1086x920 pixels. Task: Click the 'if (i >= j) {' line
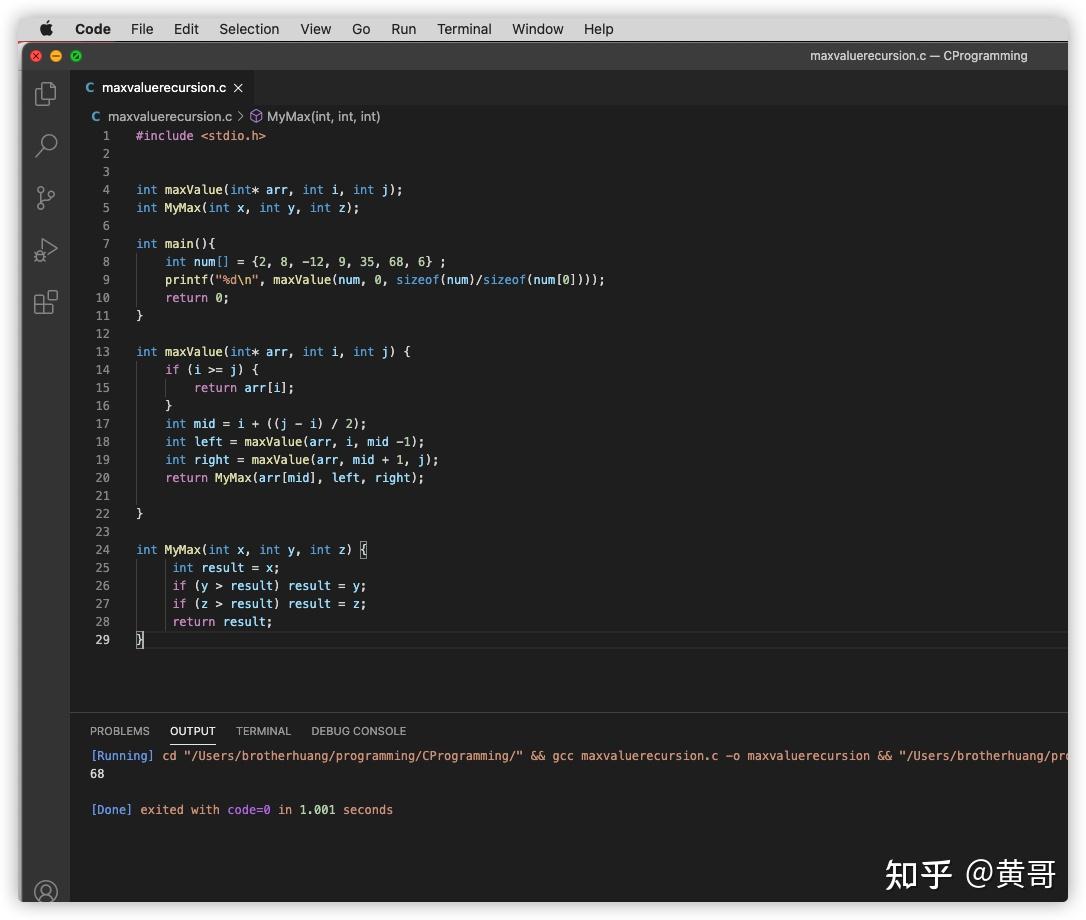[x=212, y=370]
